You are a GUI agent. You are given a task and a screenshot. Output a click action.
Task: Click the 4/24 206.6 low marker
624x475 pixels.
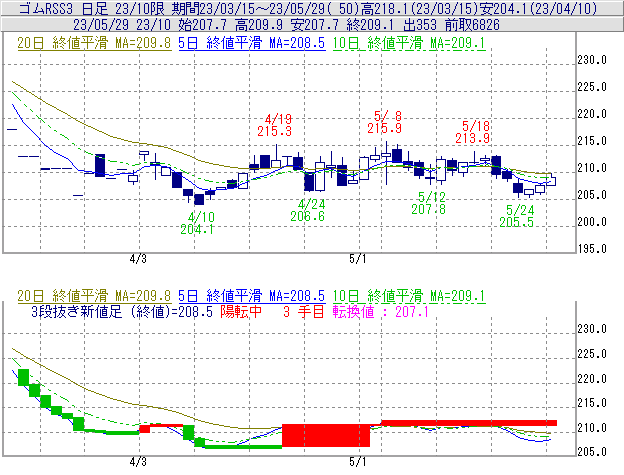tap(308, 210)
